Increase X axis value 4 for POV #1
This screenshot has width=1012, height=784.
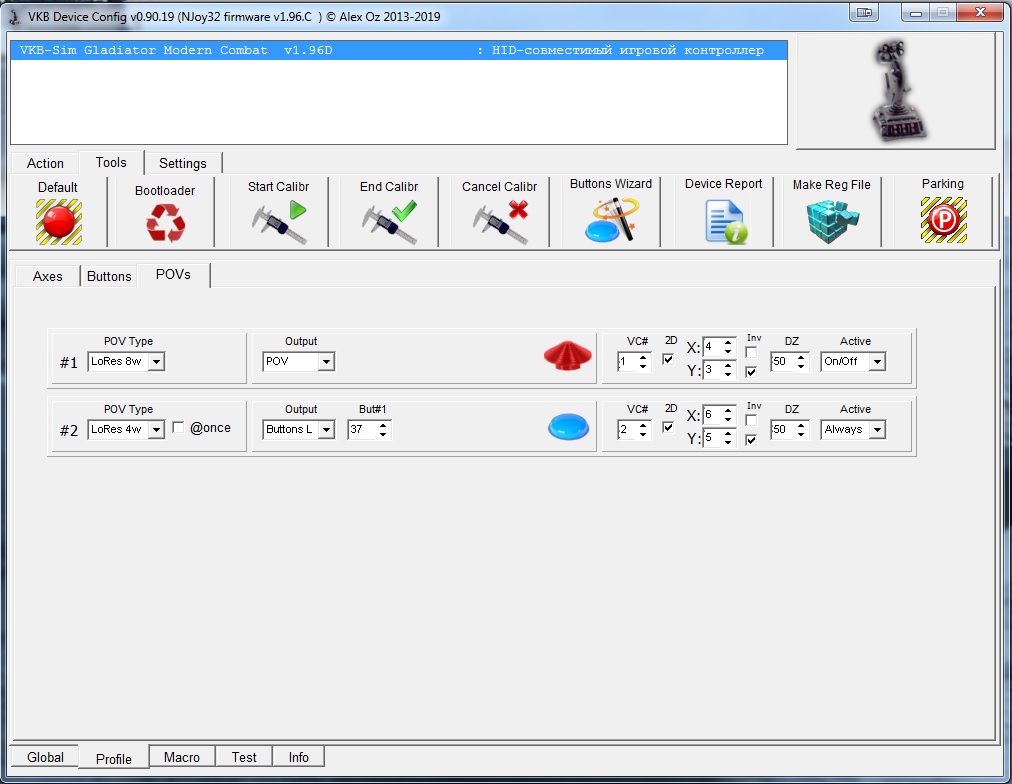tap(728, 343)
